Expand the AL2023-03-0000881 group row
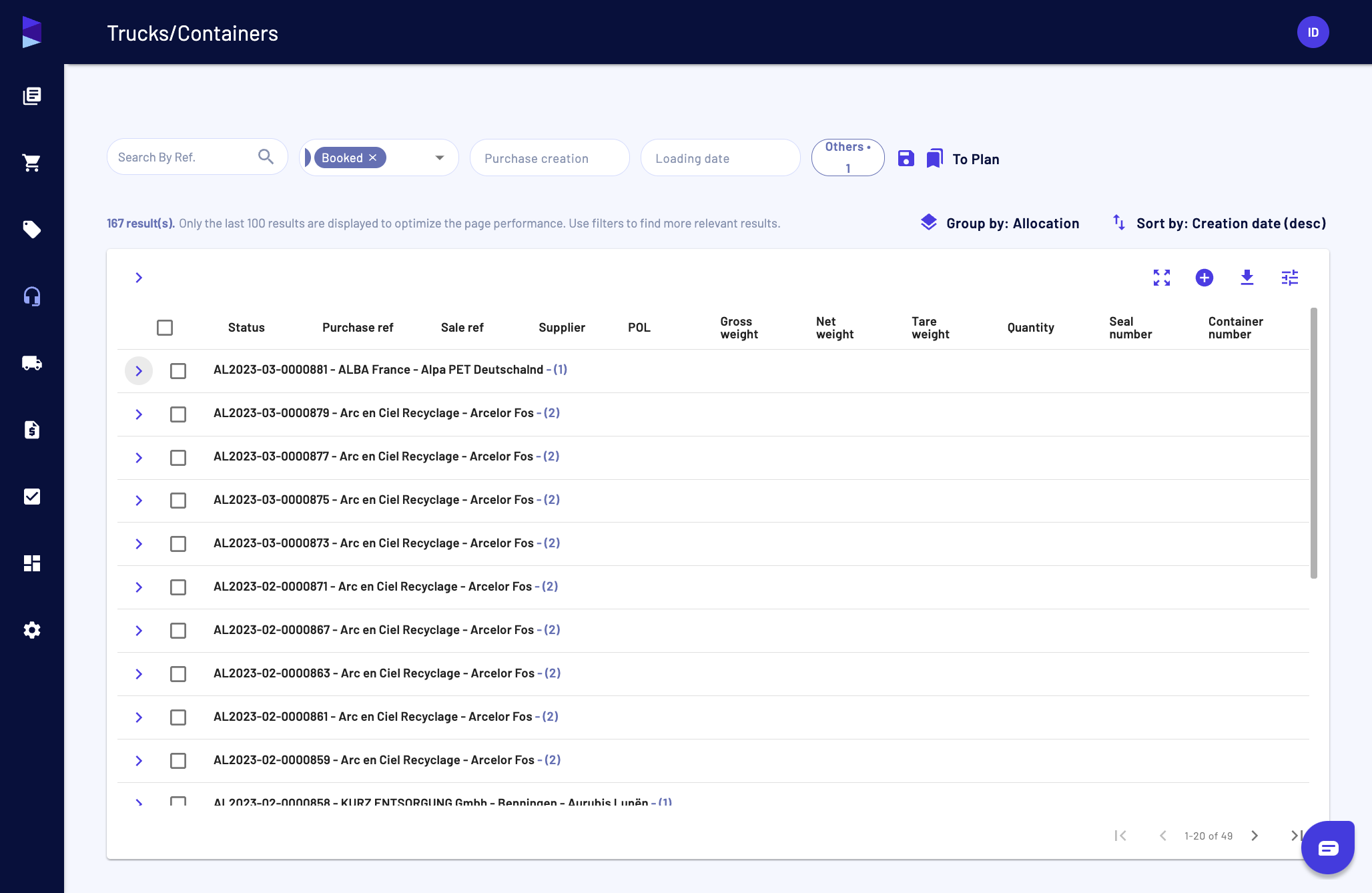Screen dimensions: 1372x893 click(139, 371)
